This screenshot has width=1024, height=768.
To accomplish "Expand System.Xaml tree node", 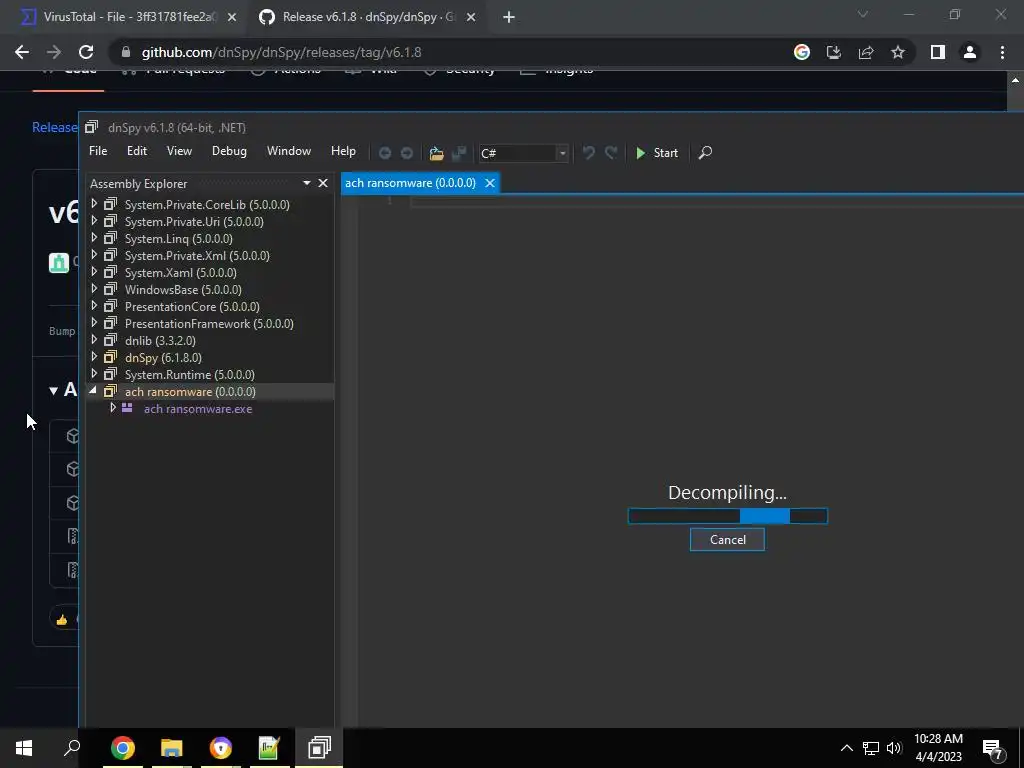I will (94, 272).
